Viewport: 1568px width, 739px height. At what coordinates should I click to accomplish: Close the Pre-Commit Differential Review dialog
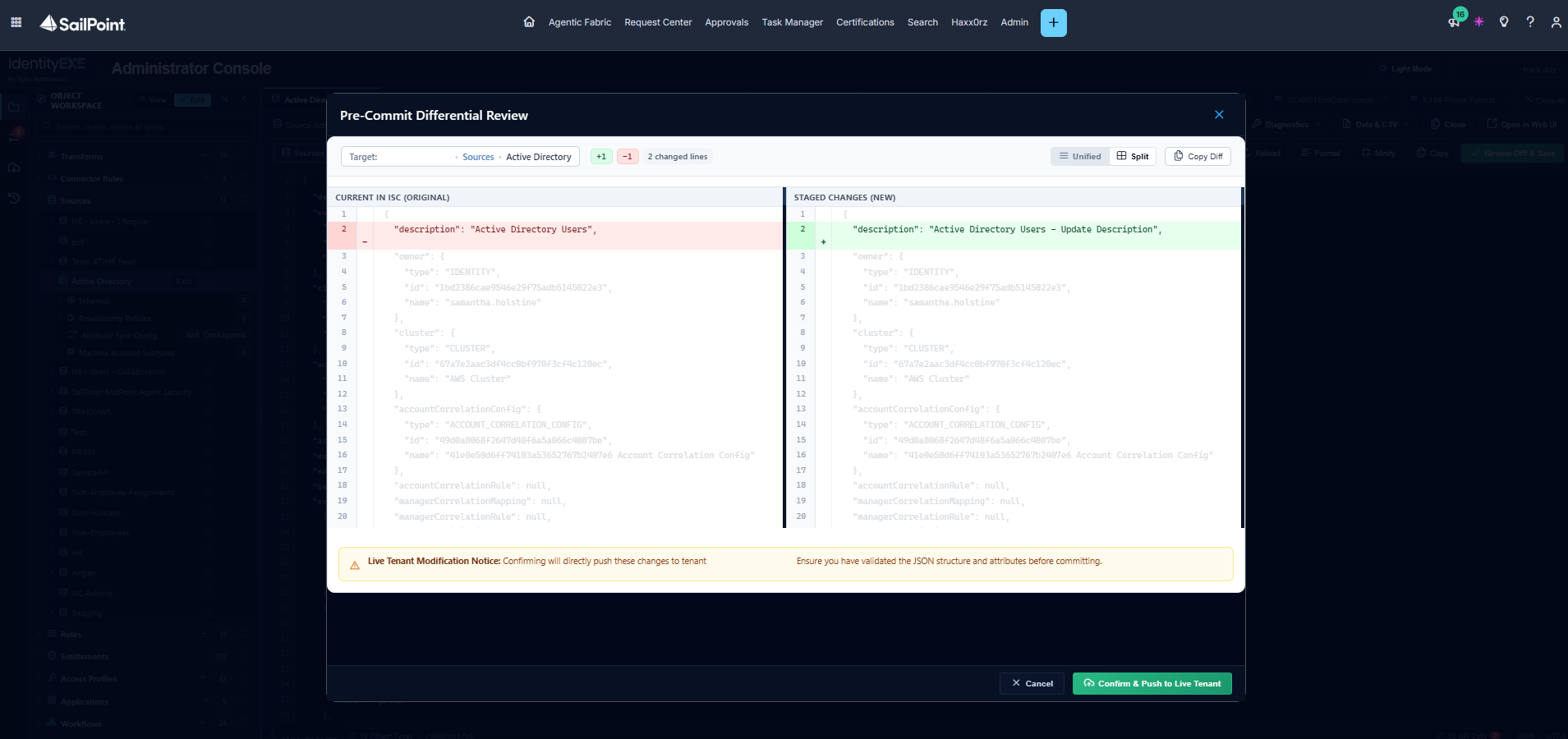coord(1219,115)
